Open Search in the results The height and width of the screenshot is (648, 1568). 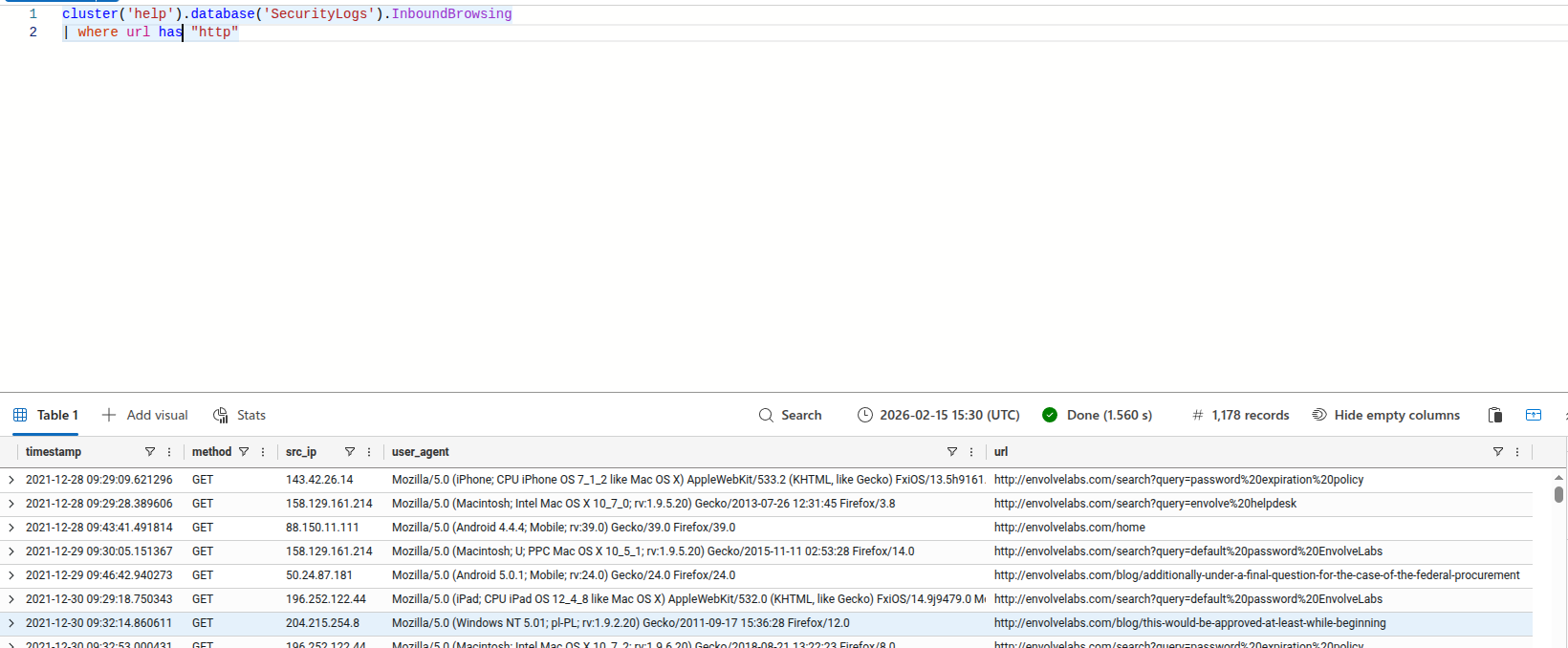(x=790, y=415)
